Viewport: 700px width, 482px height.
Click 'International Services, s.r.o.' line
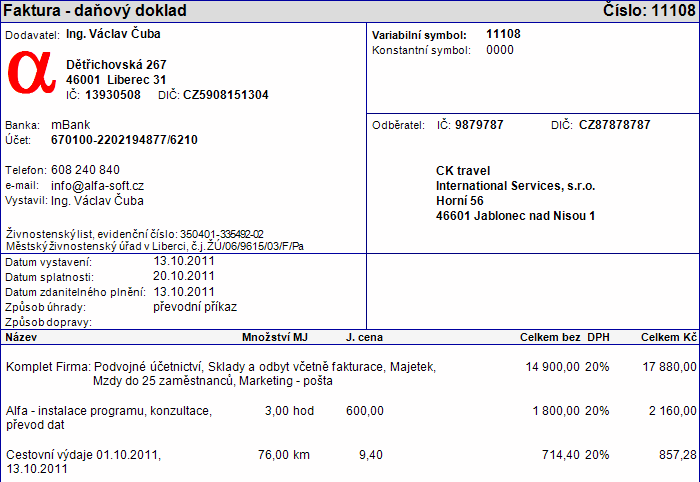(516, 186)
